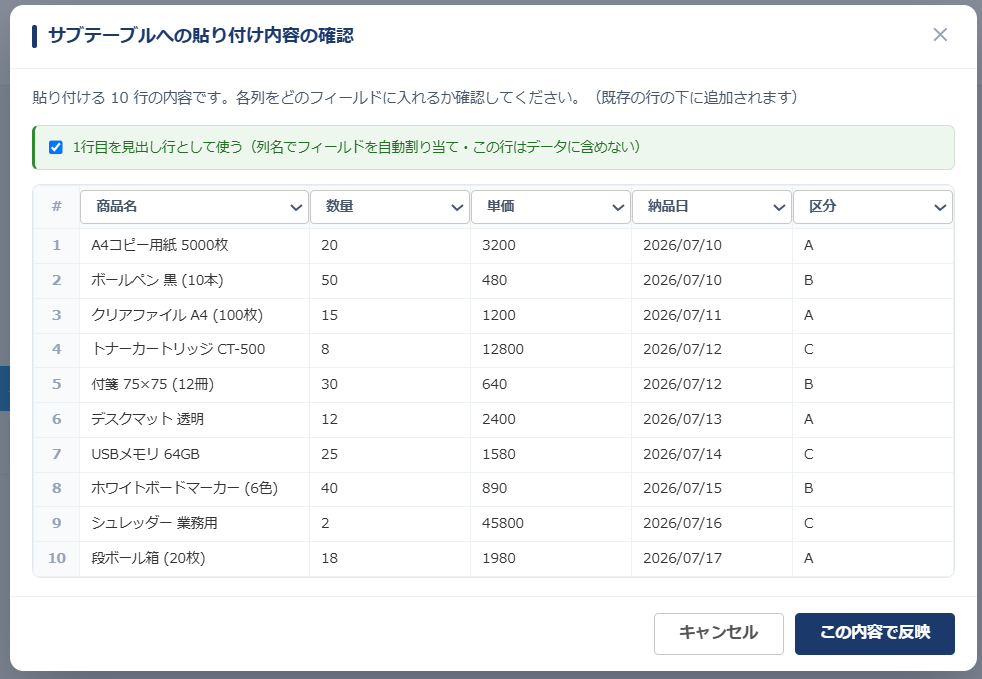Click delivery date 2026/07/13
Viewport: 982px width, 679px height.
click(682, 420)
